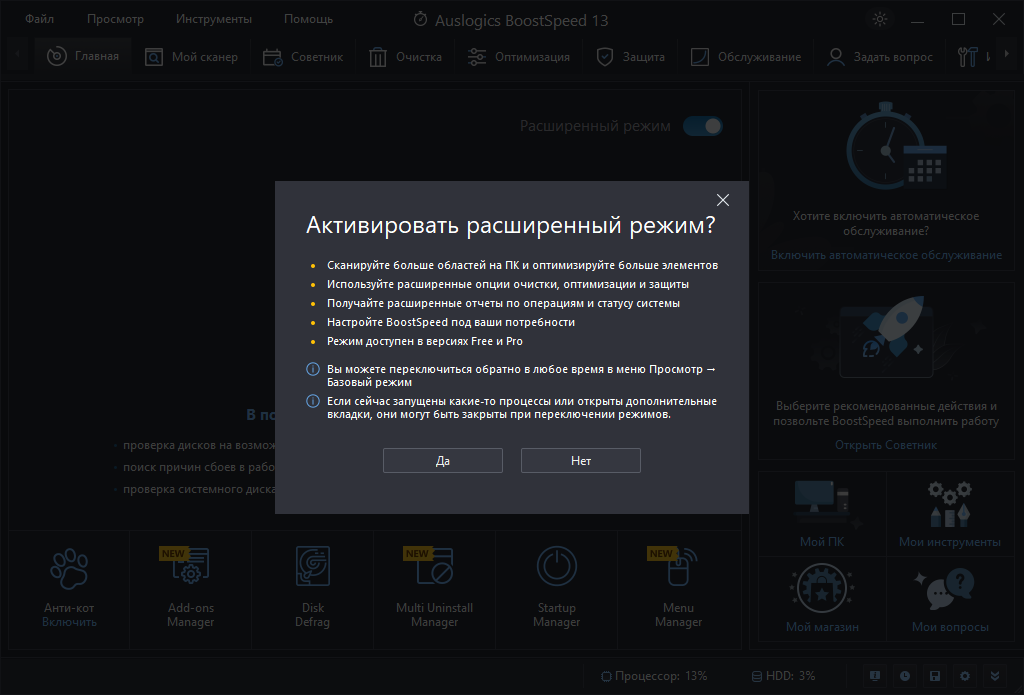This screenshot has height=695, width=1024.
Task: Launch Menu Manager
Action: tap(679, 589)
